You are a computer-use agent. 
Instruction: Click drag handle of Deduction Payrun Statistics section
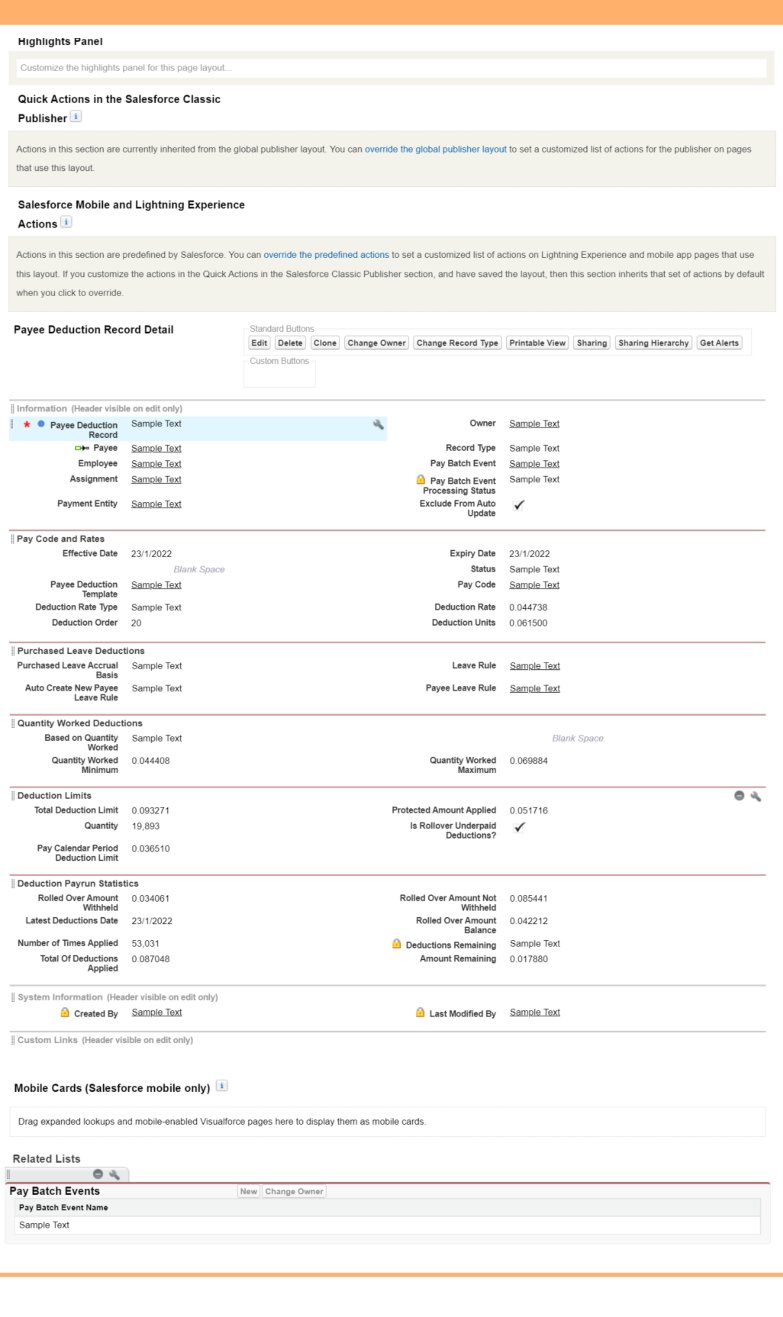pos(13,884)
